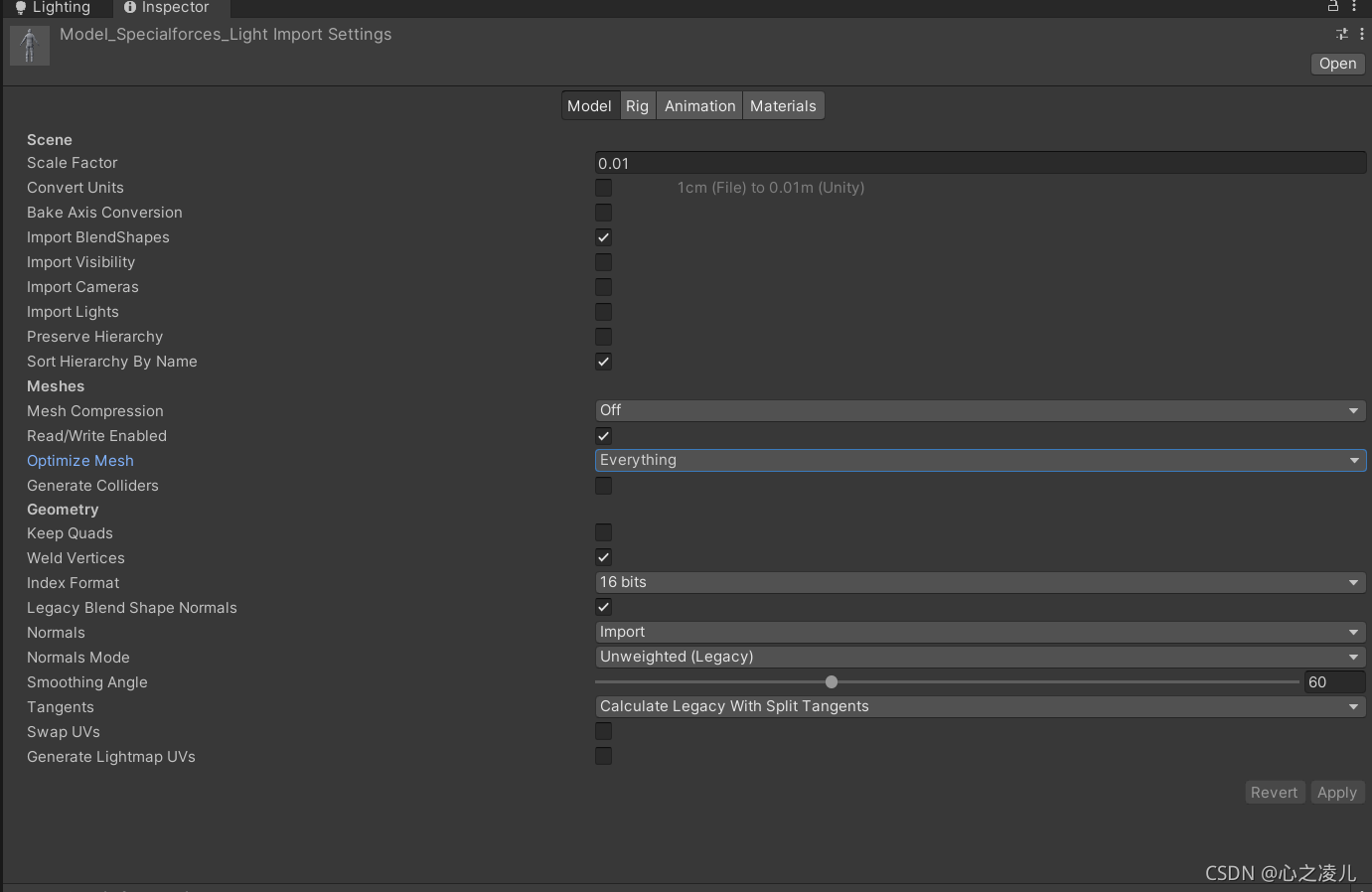Click the model asset thumbnail icon

pos(30,46)
